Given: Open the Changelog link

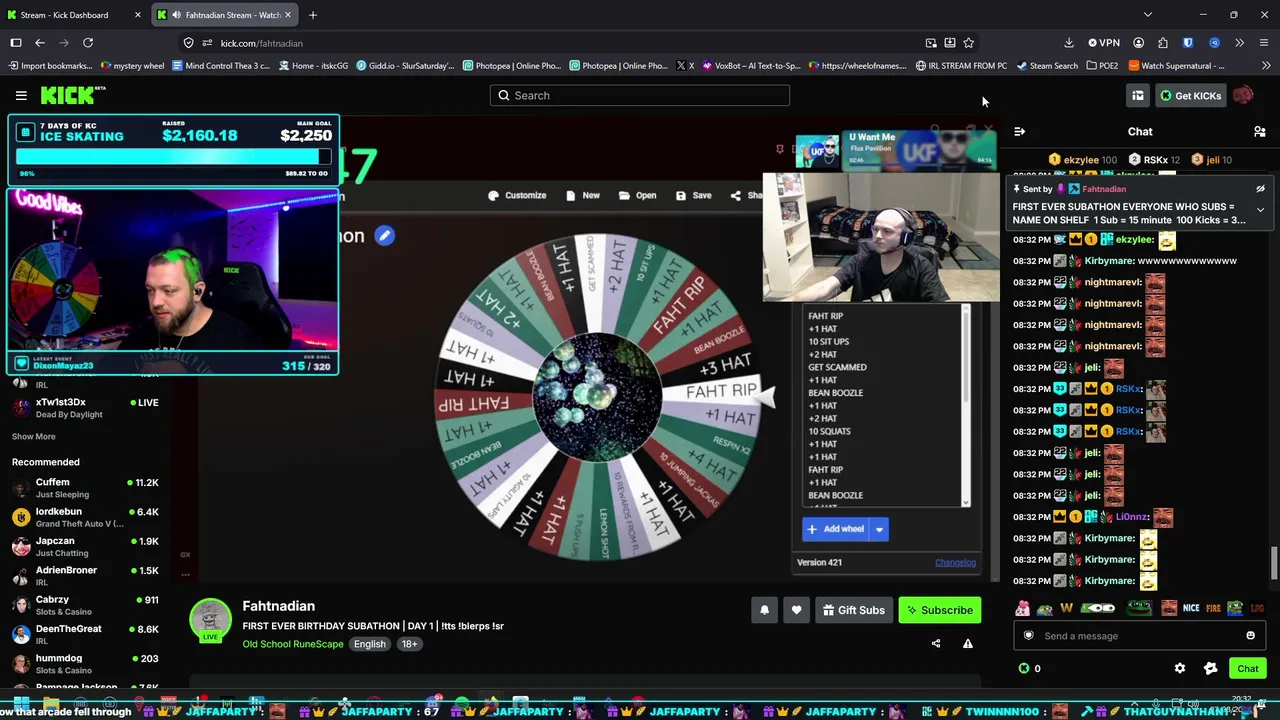Looking at the screenshot, I should point(955,562).
